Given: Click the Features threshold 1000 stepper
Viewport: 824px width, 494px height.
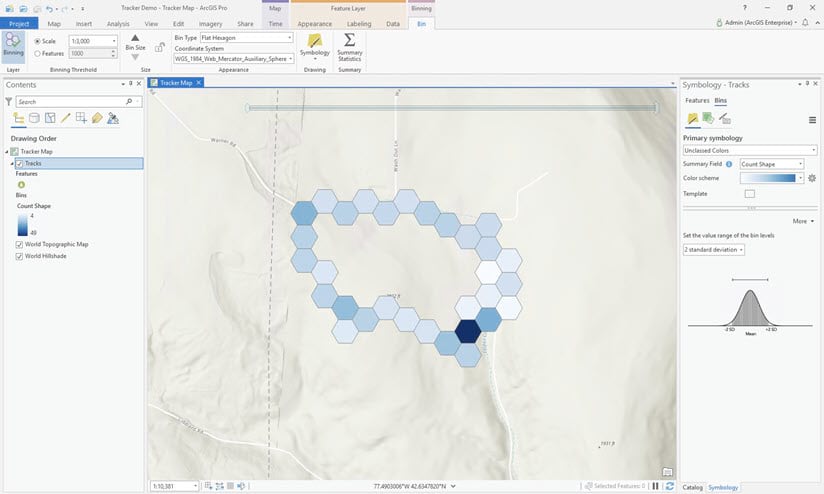Looking at the screenshot, I should coord(114,54).
